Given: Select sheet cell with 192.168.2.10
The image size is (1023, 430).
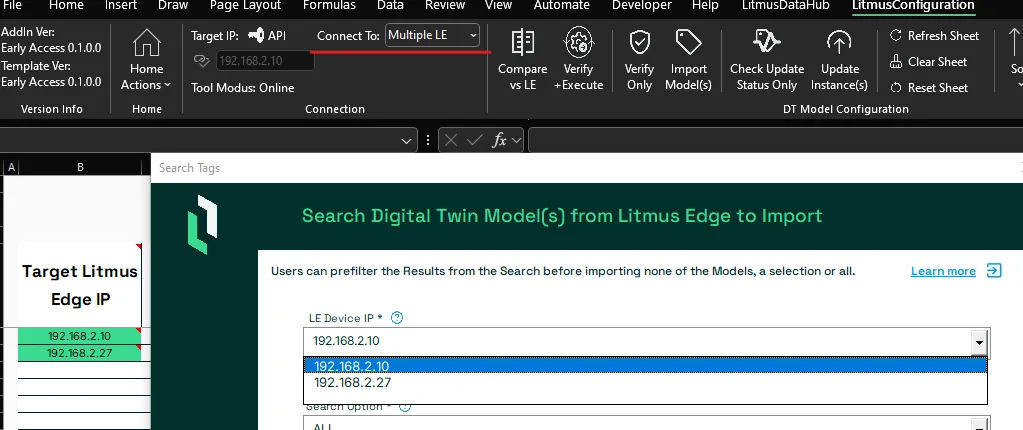Looking at the screenshot, I should pyautogui.click(x=80, y=336).
